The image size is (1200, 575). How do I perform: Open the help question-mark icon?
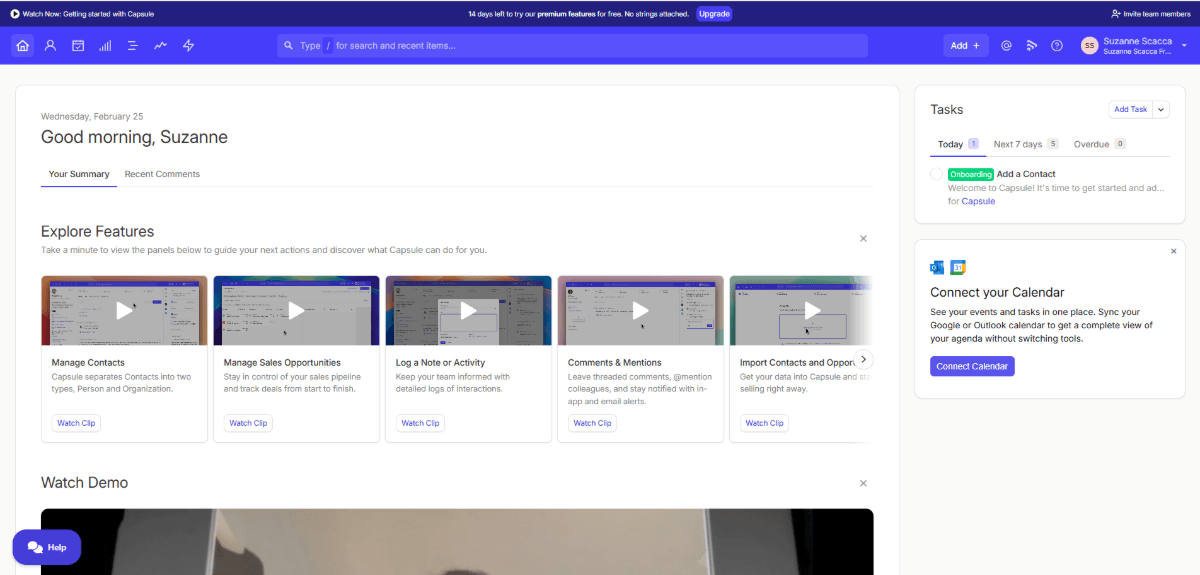pos(1057,45)
